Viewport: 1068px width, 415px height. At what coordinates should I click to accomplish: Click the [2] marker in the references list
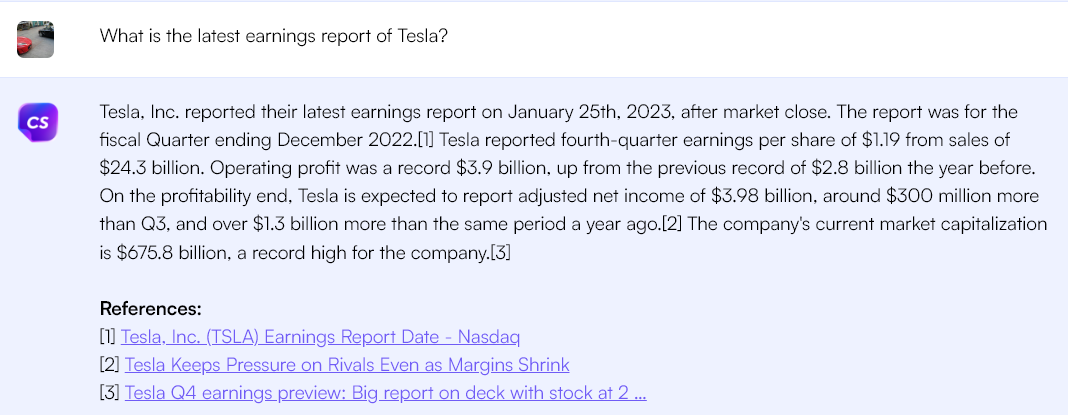110,365
